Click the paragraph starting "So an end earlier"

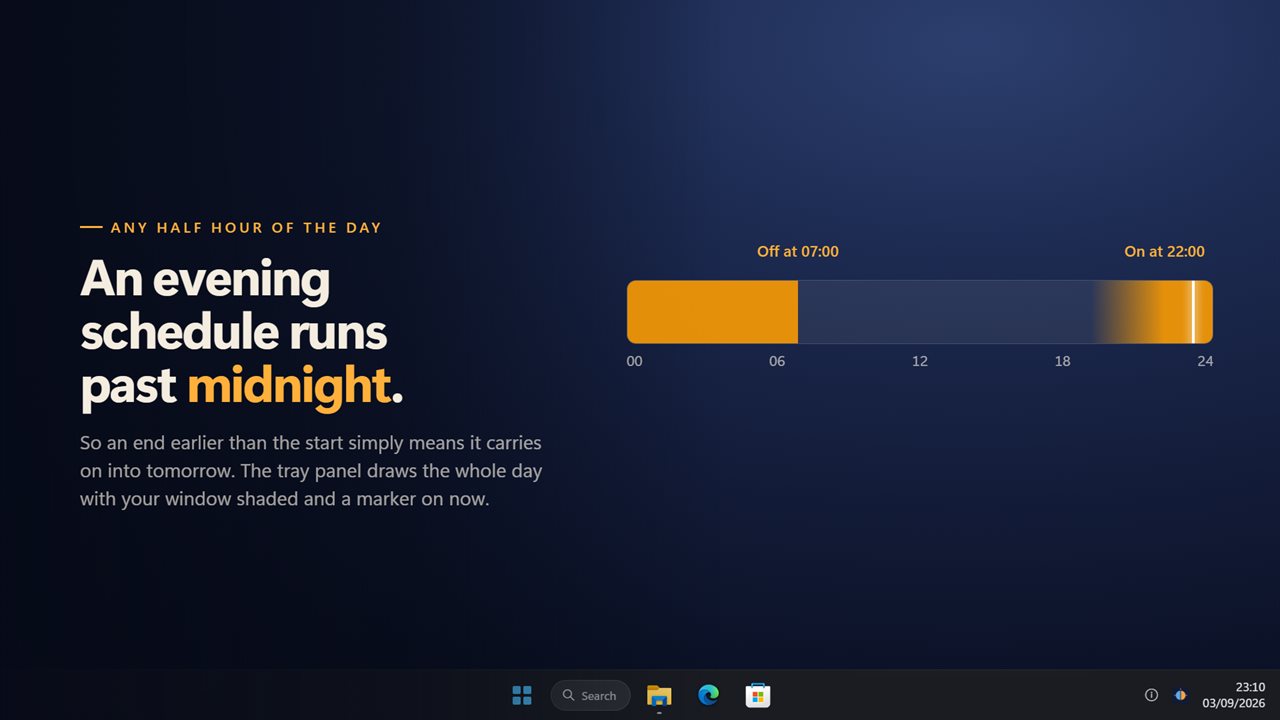tap(311, 470)
